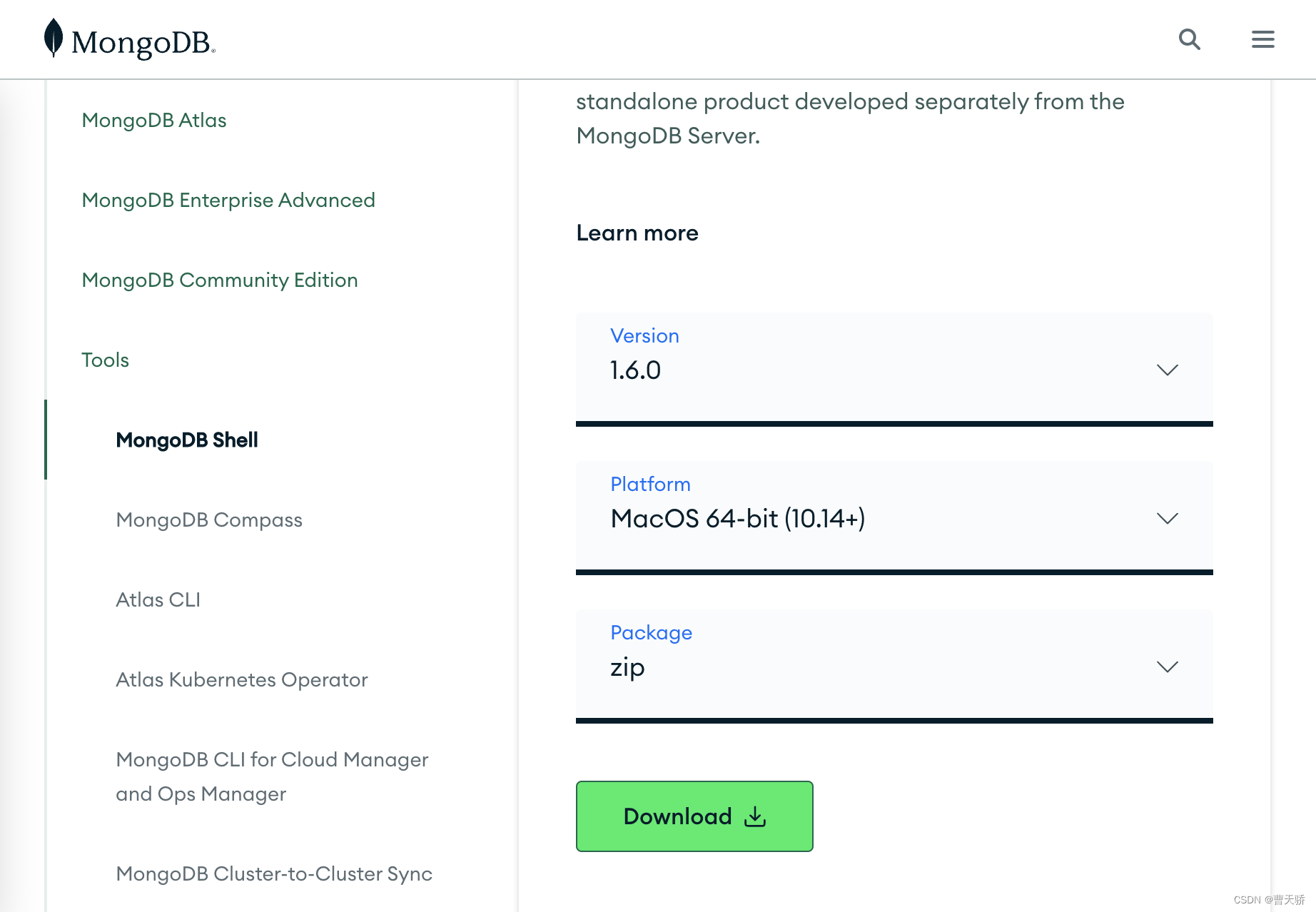The width and height of the screenshot is (1316, 912).
Task: Click the Learn more link
Action: [637, 233]
